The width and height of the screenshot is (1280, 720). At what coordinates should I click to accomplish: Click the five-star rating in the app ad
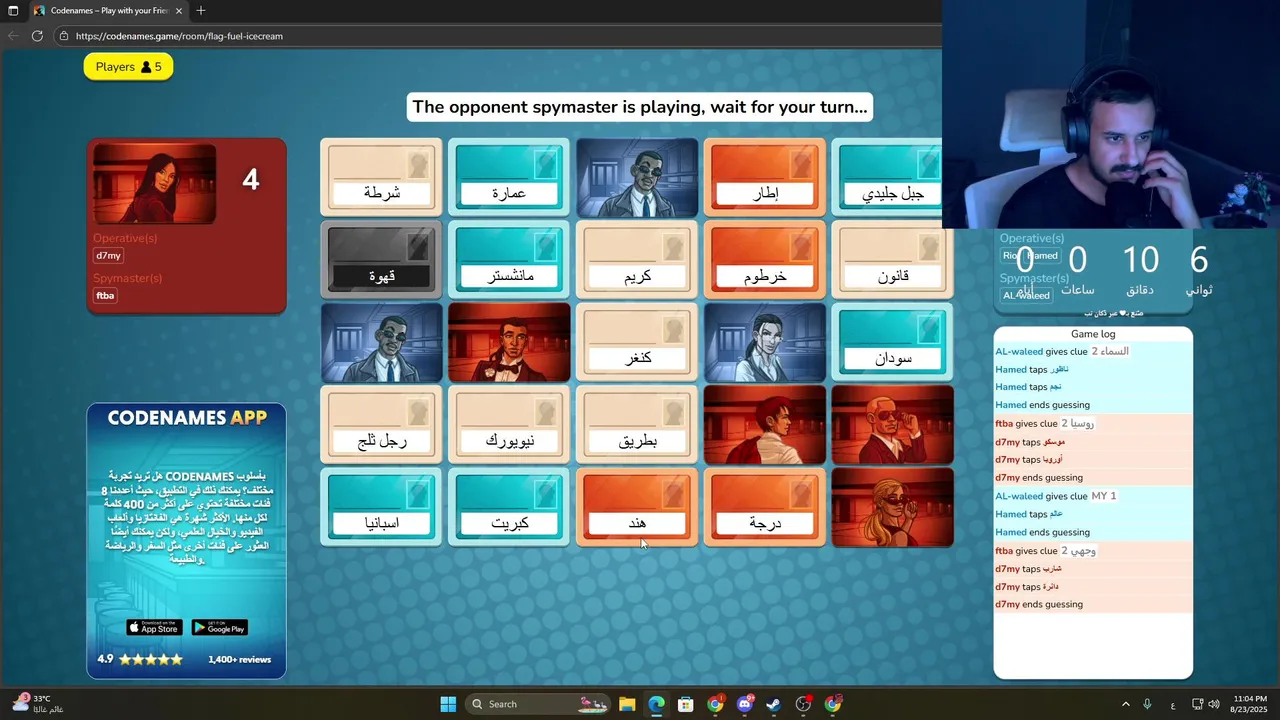150,660
